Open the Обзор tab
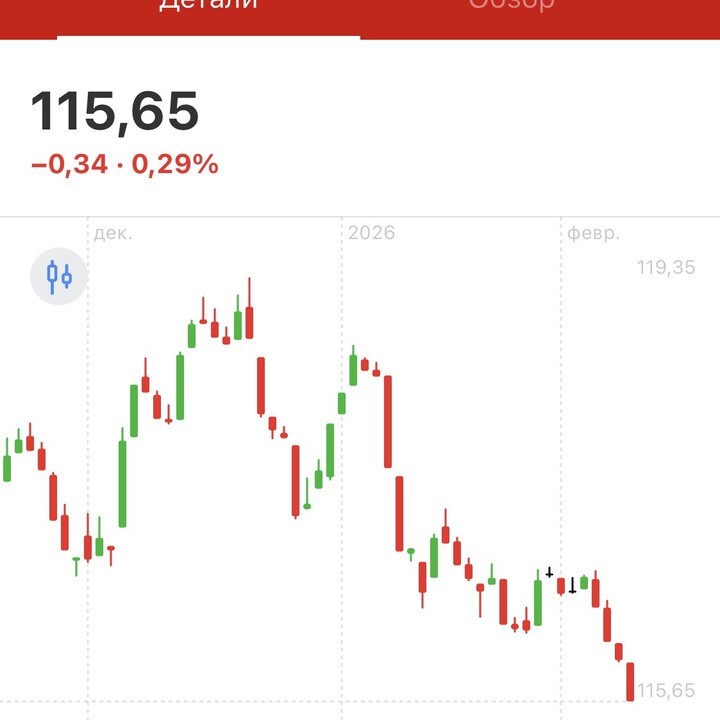 click(510, 8)
